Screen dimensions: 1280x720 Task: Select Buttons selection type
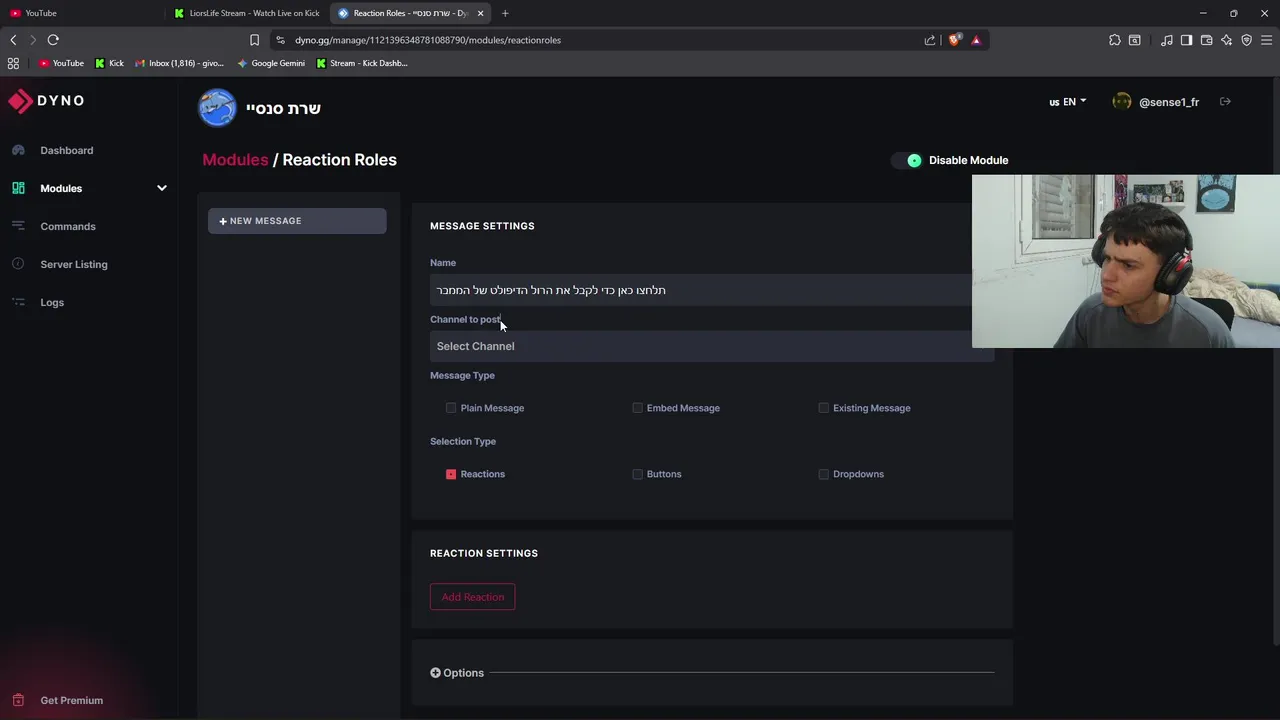pyautogui.click(x=637, y=474)
